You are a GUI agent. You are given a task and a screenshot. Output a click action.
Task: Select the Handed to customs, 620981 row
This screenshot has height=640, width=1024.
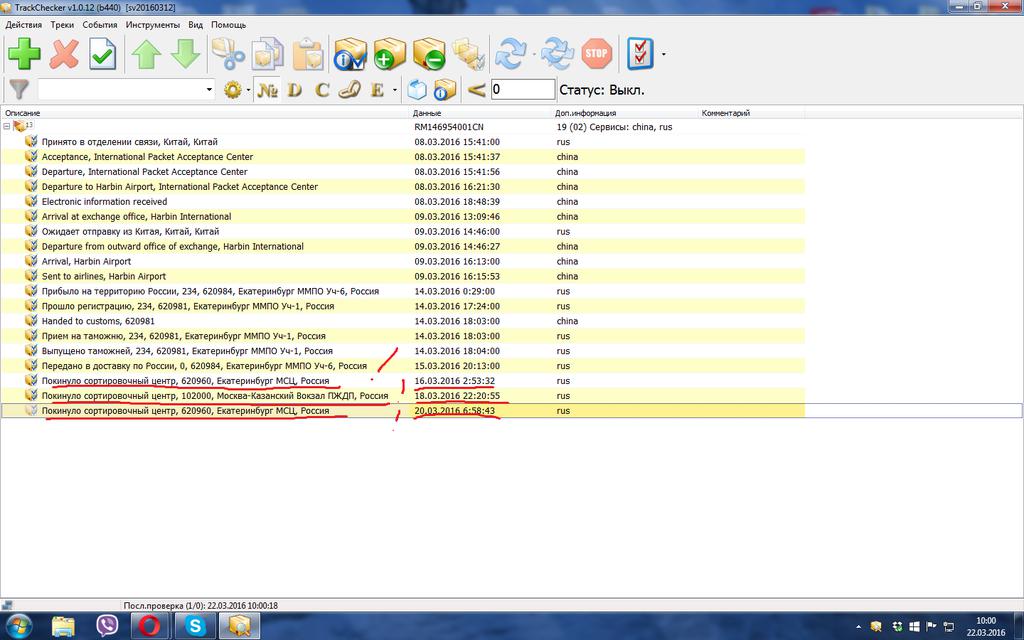tap(98, 321)
